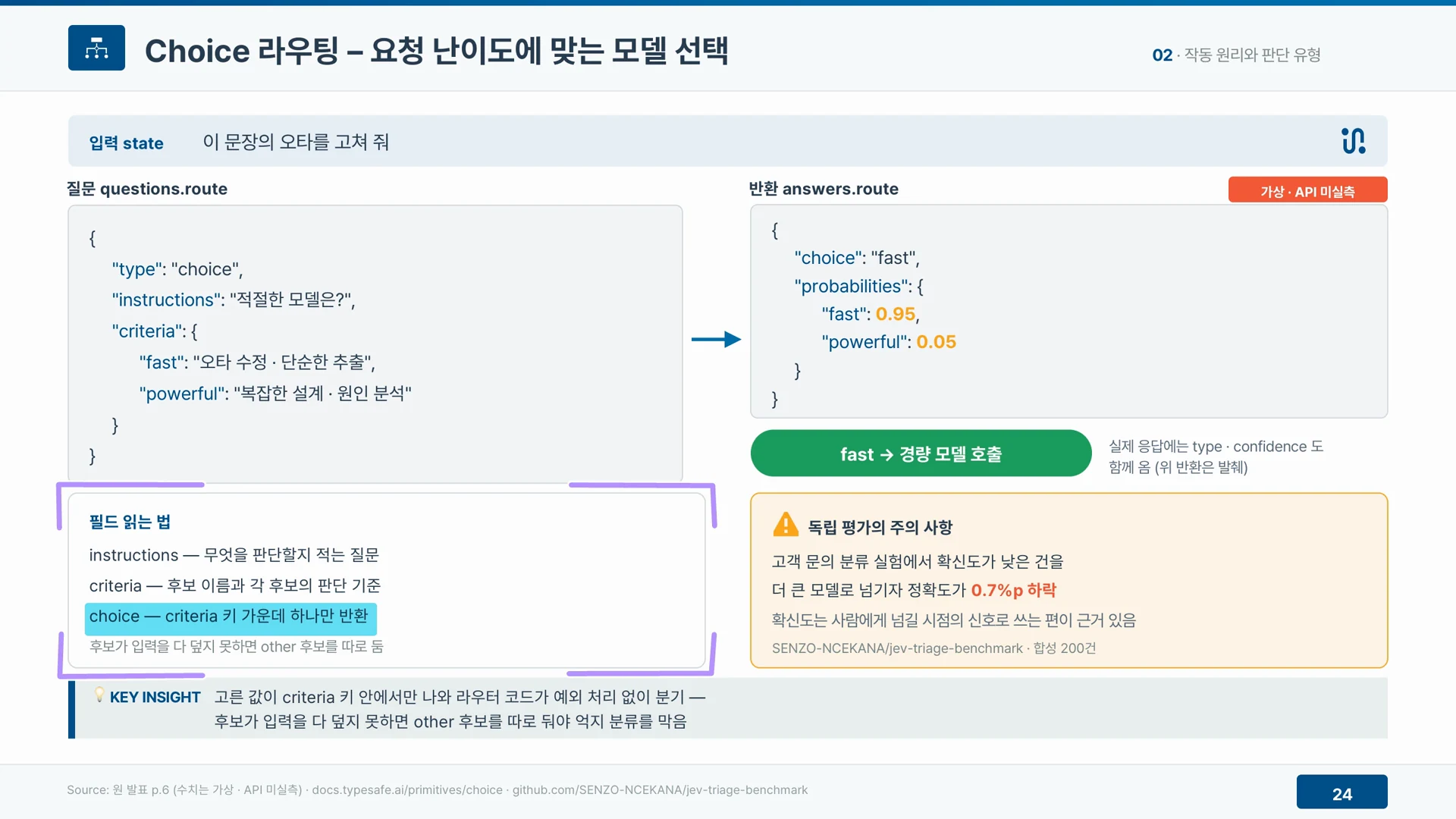
Task: Click the red text '0.7%p 하락'
Action: tap(1014, 590)
